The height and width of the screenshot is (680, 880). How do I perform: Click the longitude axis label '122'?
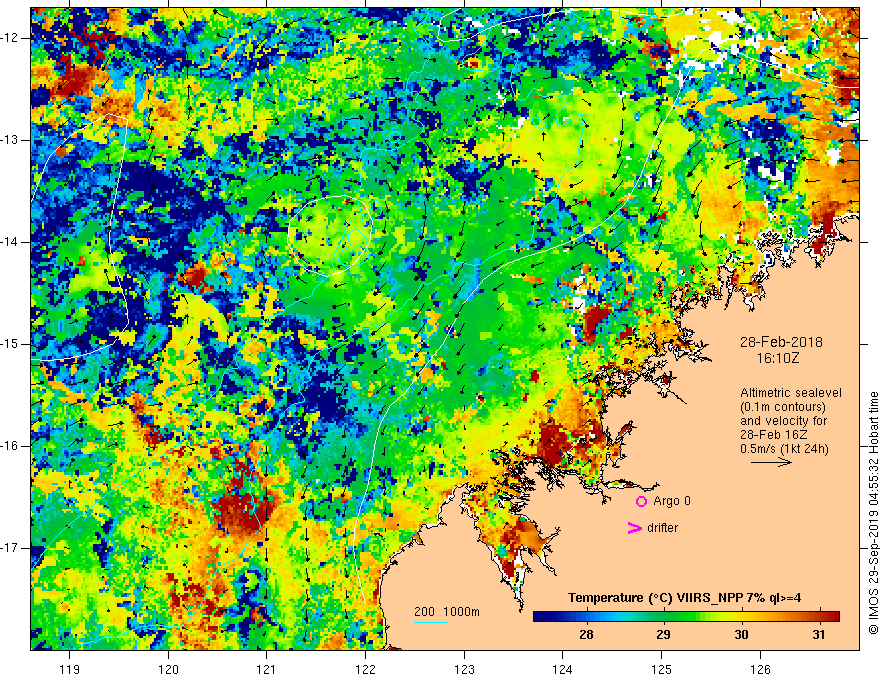point(365,669)
